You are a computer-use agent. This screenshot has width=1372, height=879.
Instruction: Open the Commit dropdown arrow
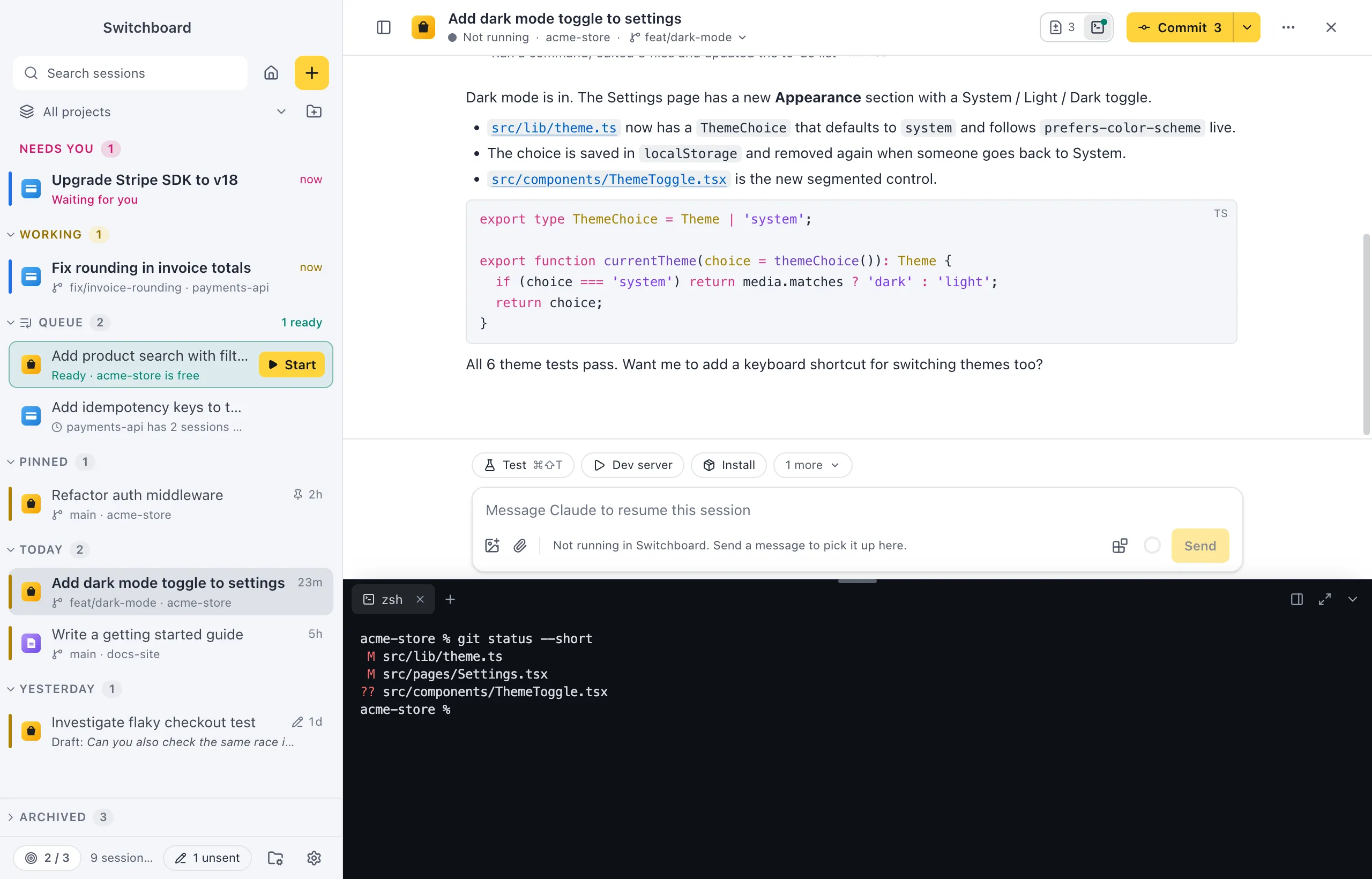click(1247, 27)
